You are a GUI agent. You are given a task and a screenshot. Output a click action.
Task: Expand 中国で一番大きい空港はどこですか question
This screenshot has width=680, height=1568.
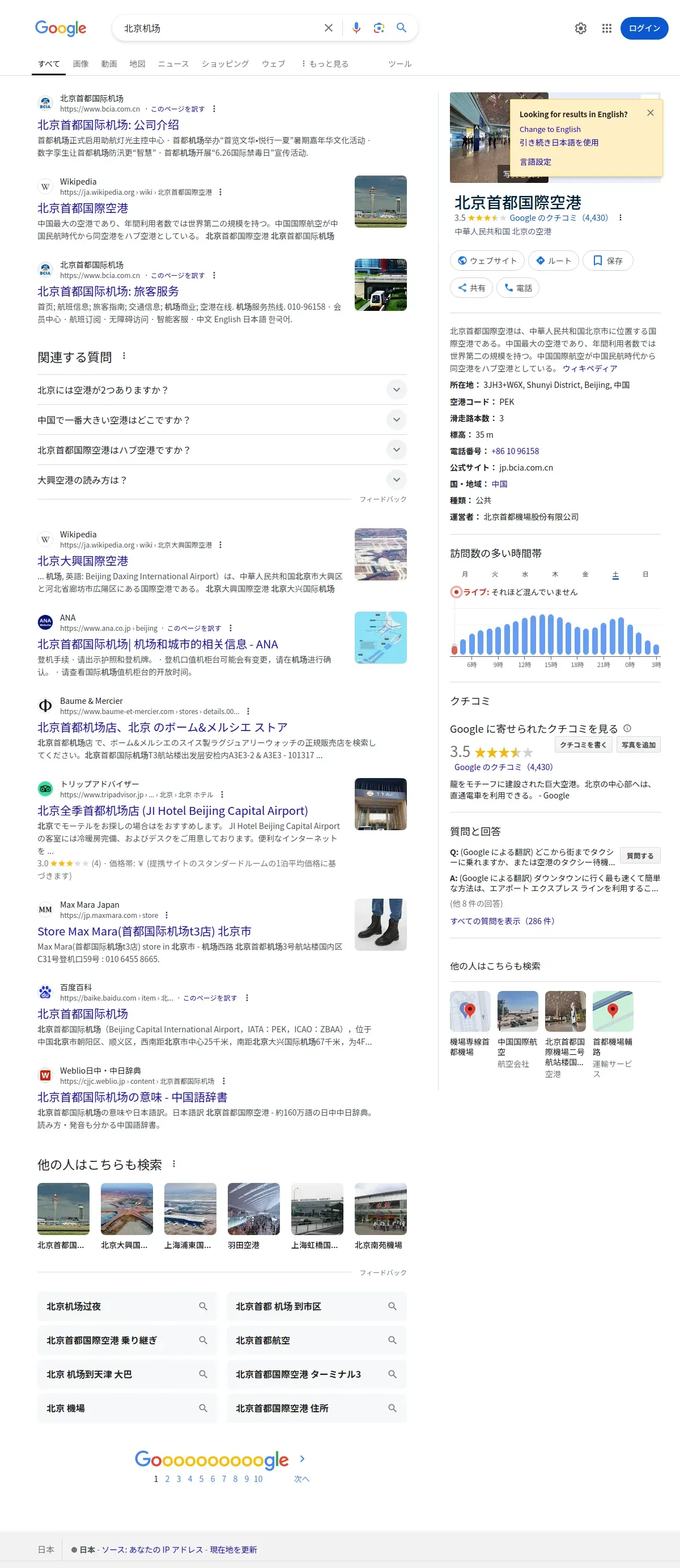tap(222, 420)
